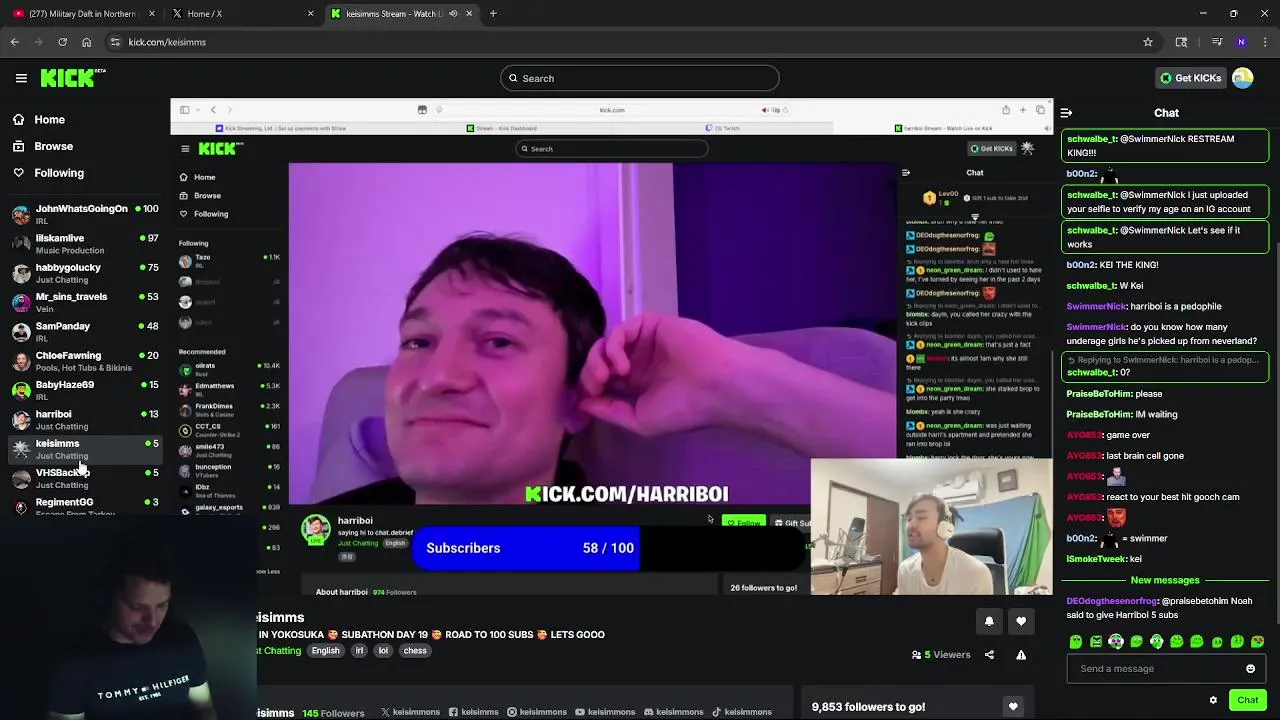Open chat settings gear icon
The height and width of the screenshot is (720, 1280).
(1213, 700)
